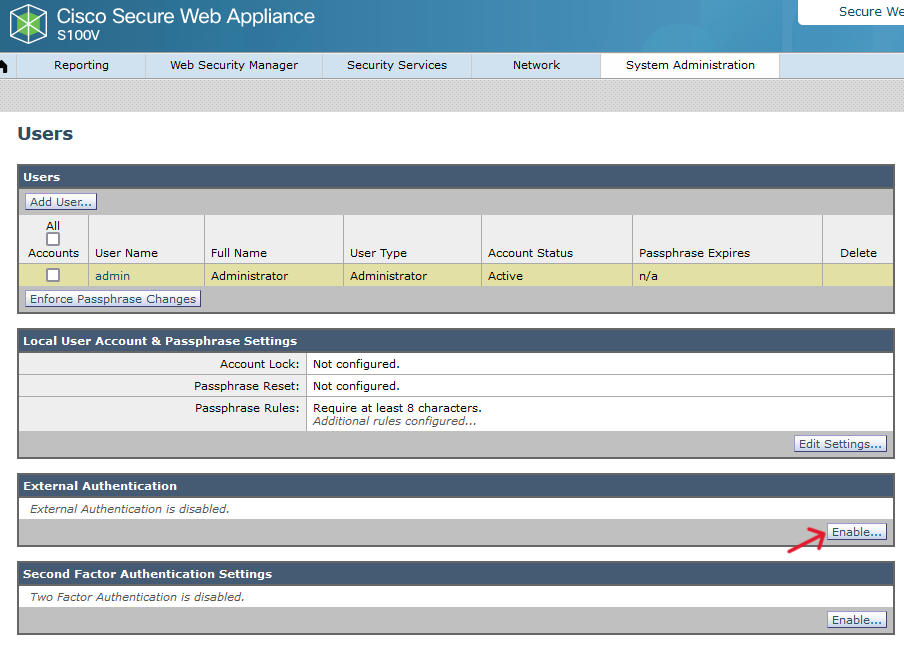Click 'Two Factor Authentication is disabled.' text
The width and height of the screenshot is (904, 658).
click(137, 597)
